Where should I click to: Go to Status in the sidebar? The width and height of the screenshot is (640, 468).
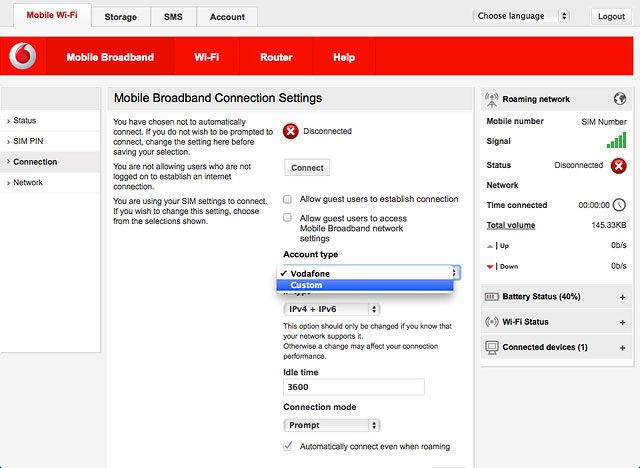[x=50, y=121]
